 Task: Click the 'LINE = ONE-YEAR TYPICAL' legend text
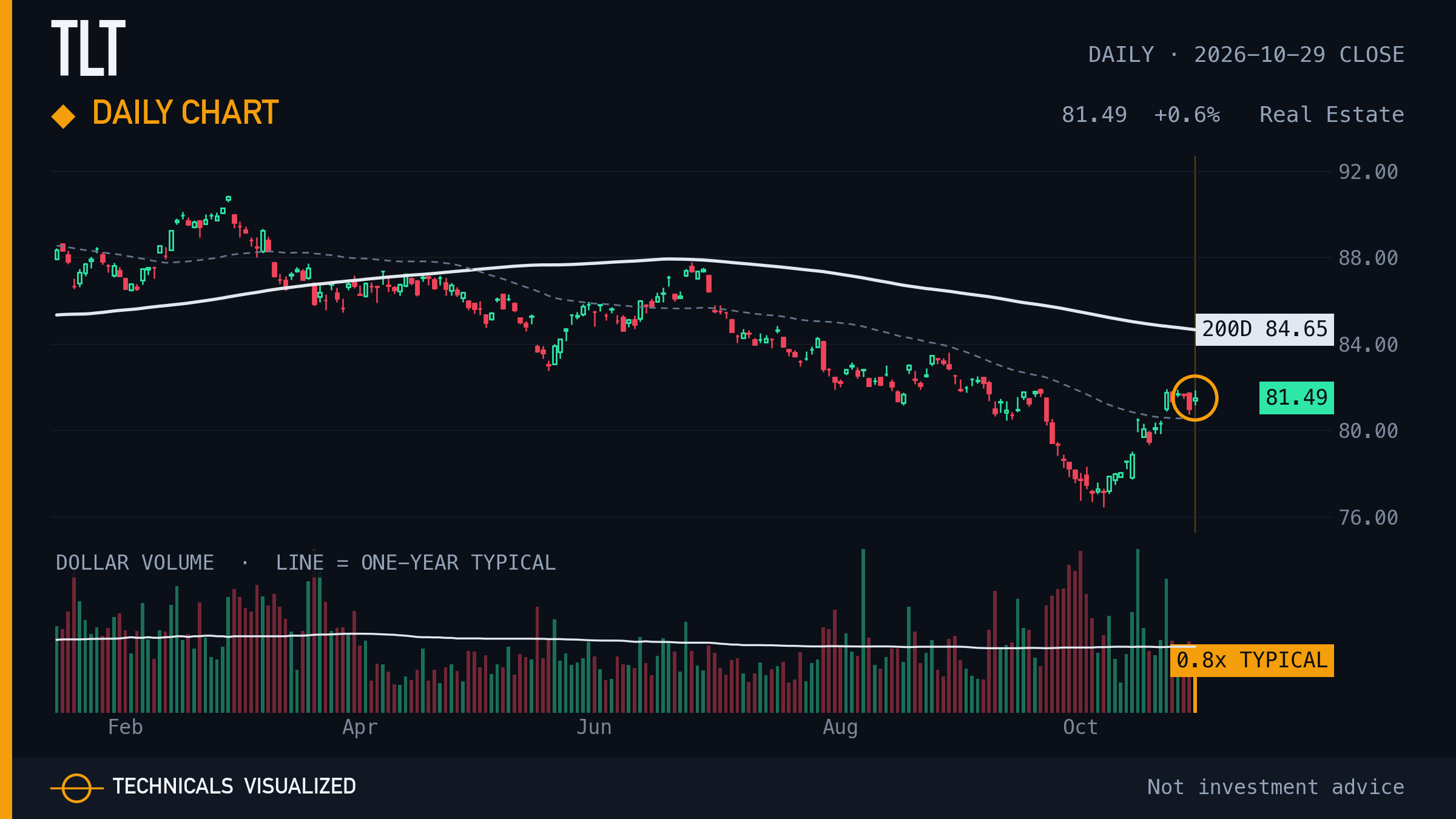point(416,563)
